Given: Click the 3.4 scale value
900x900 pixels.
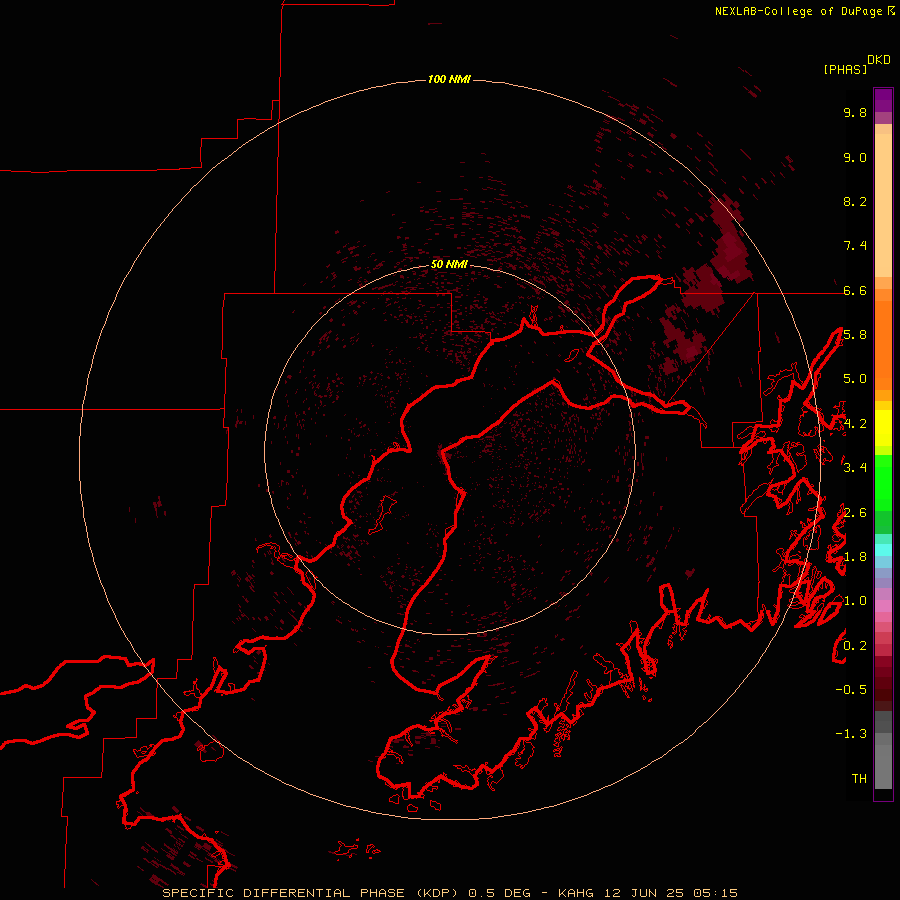Looking at the screenshot, I should click(855, 468).
